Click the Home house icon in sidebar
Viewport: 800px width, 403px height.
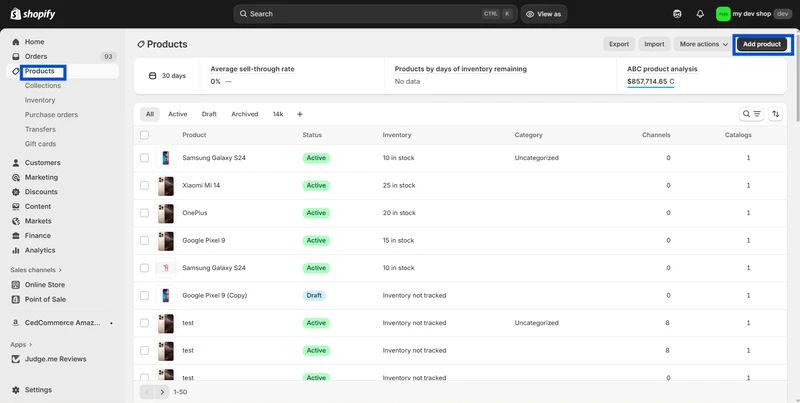(x=16, y=42)
